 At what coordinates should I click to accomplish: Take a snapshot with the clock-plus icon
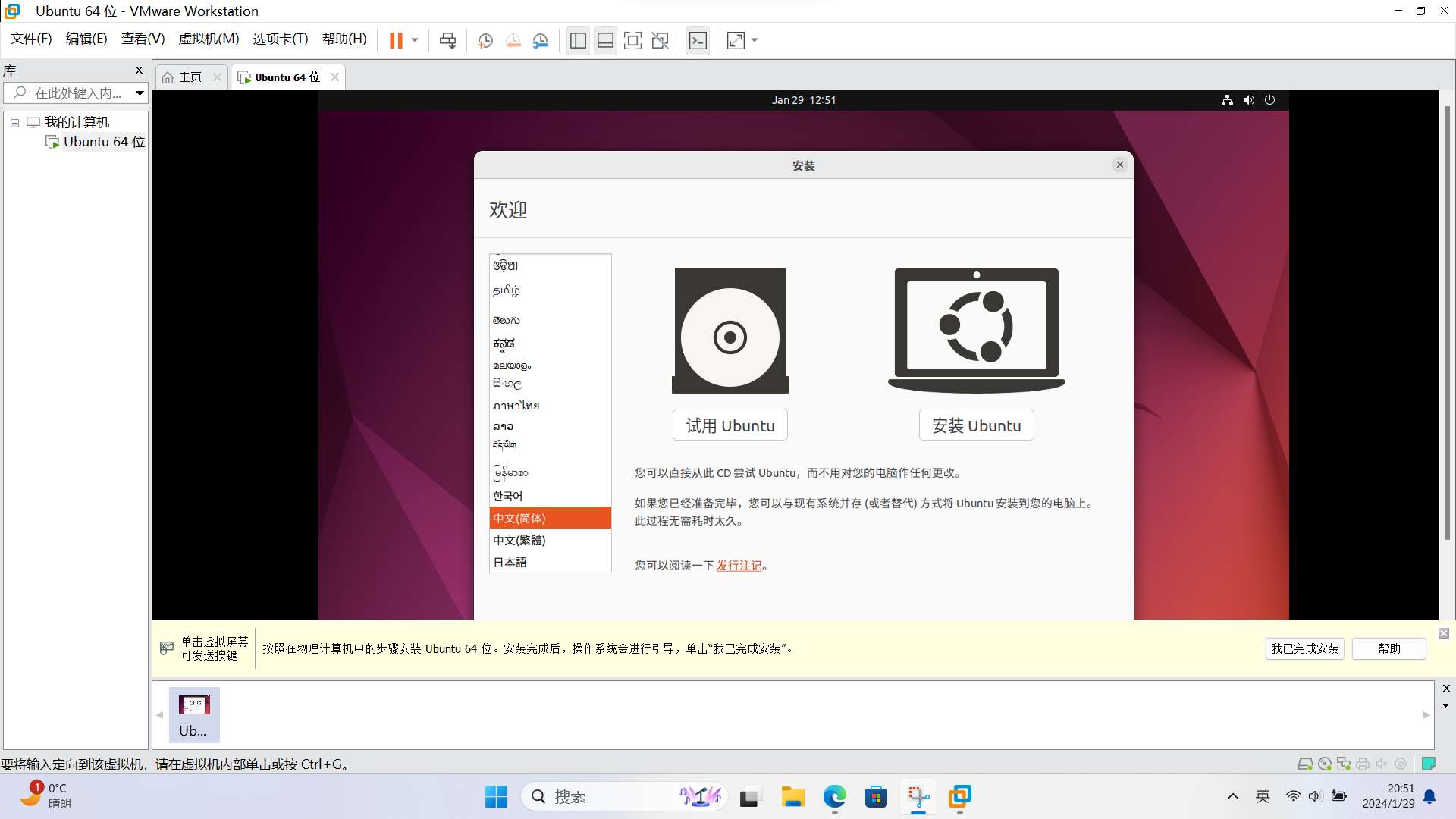point(485,41)
